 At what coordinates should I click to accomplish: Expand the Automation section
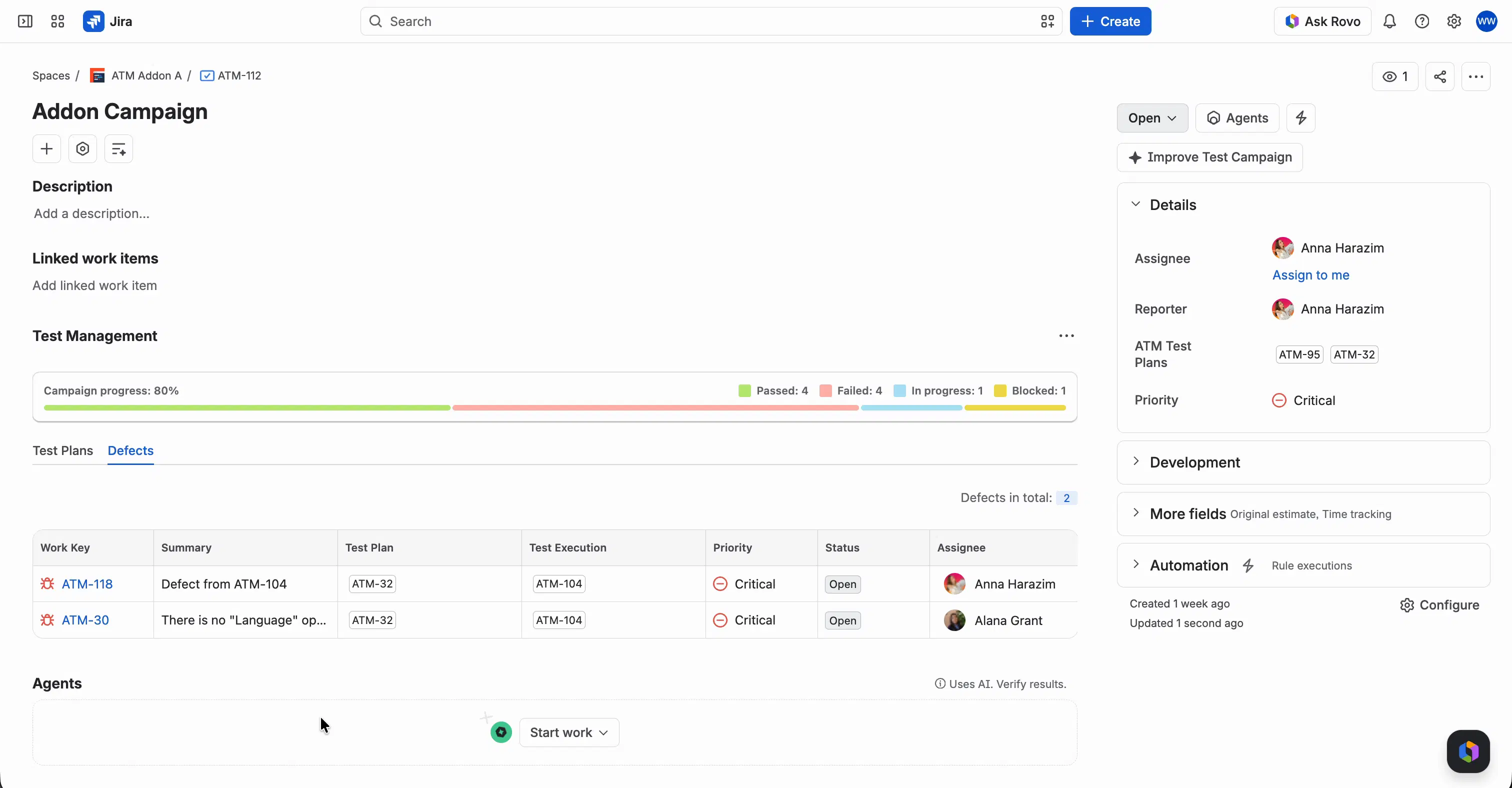coord(1136,565)
